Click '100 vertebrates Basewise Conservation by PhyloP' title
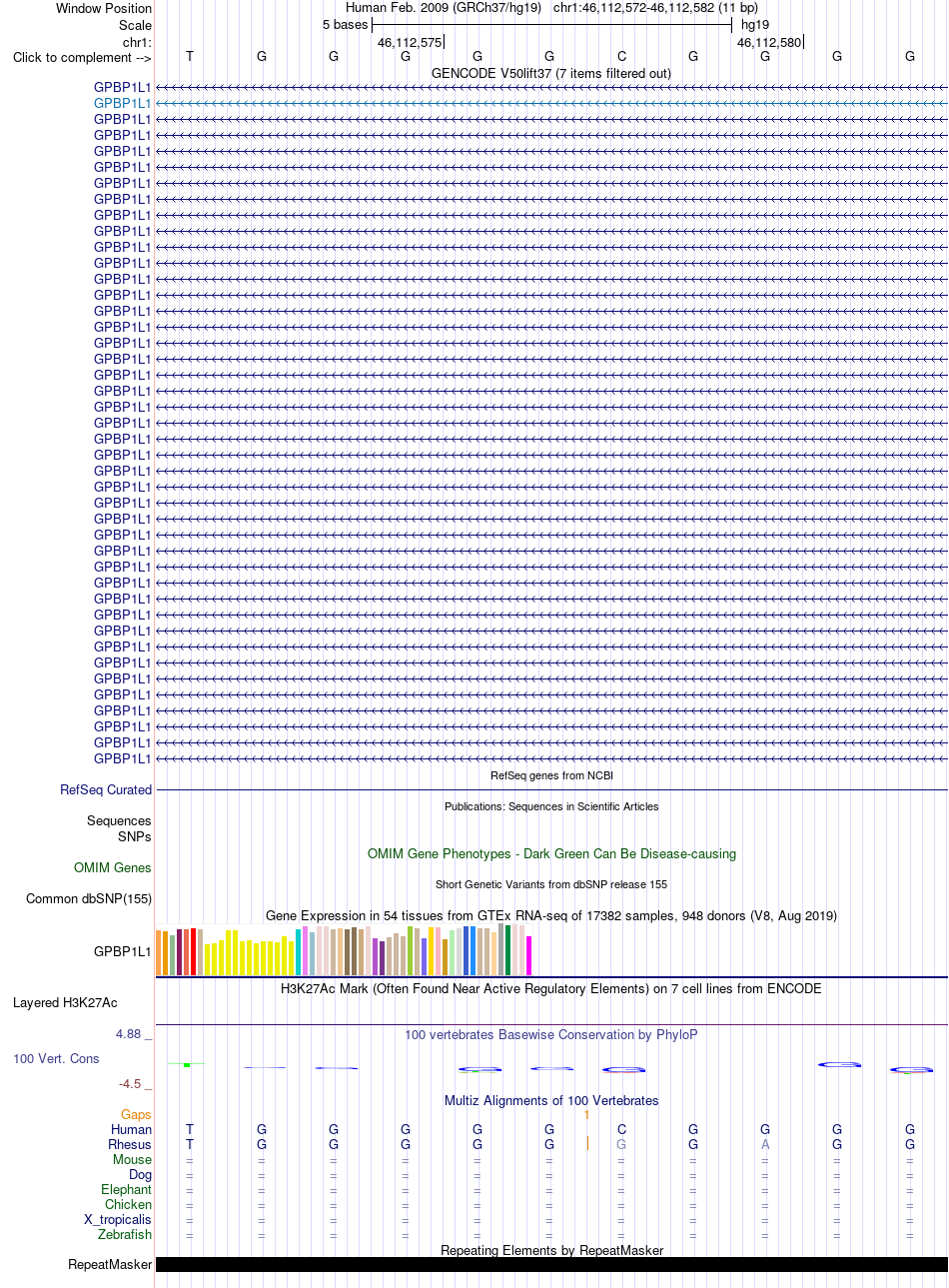The width and height of the screenshot is (949, 1288). pos(551,1034)
